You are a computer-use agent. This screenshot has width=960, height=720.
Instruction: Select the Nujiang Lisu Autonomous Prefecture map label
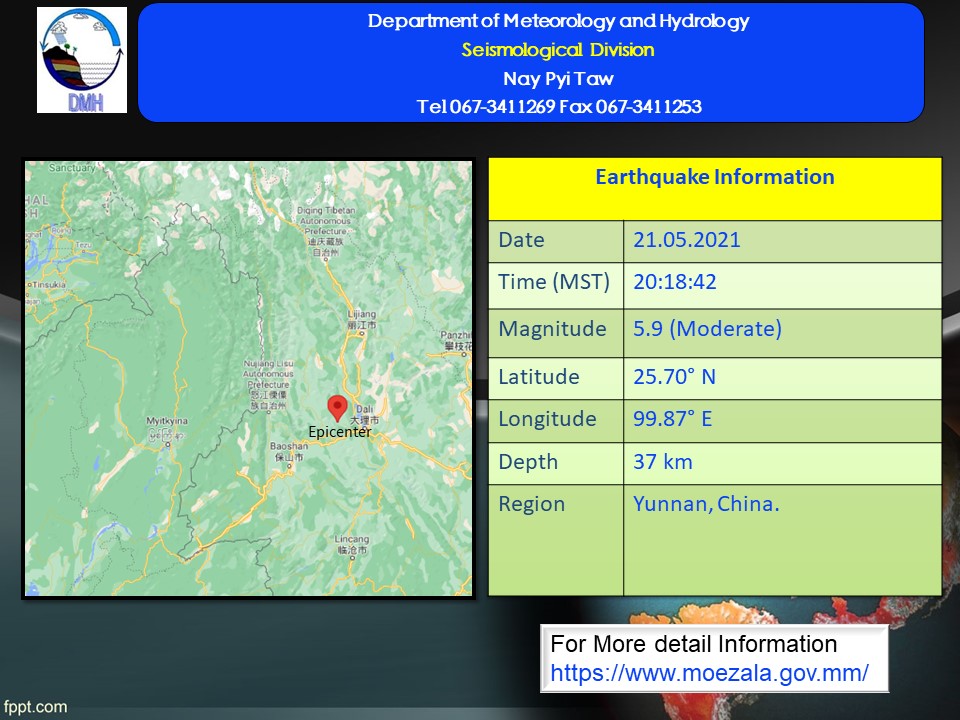coord(268,384)
